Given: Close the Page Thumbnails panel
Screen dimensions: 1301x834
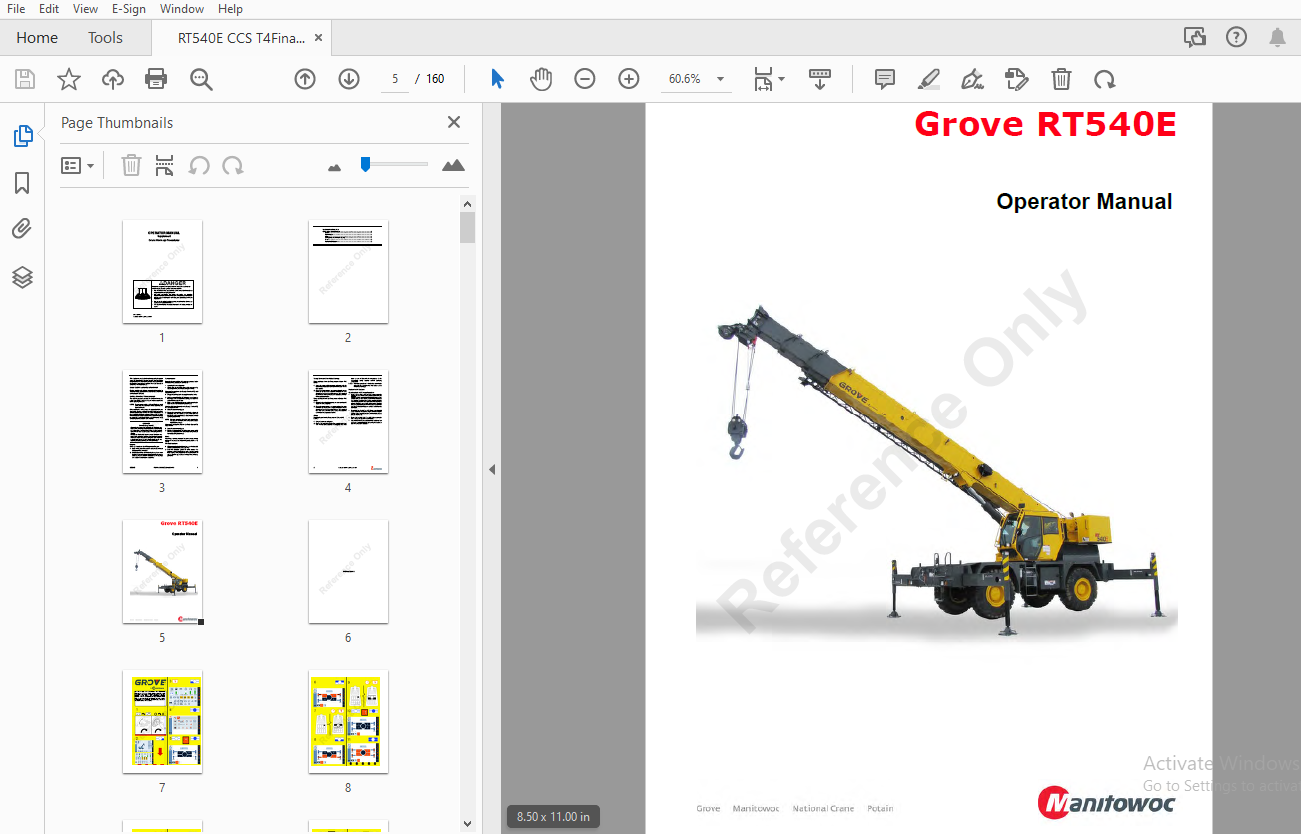Looking at the screenshot, I should [x=454, y=122].
